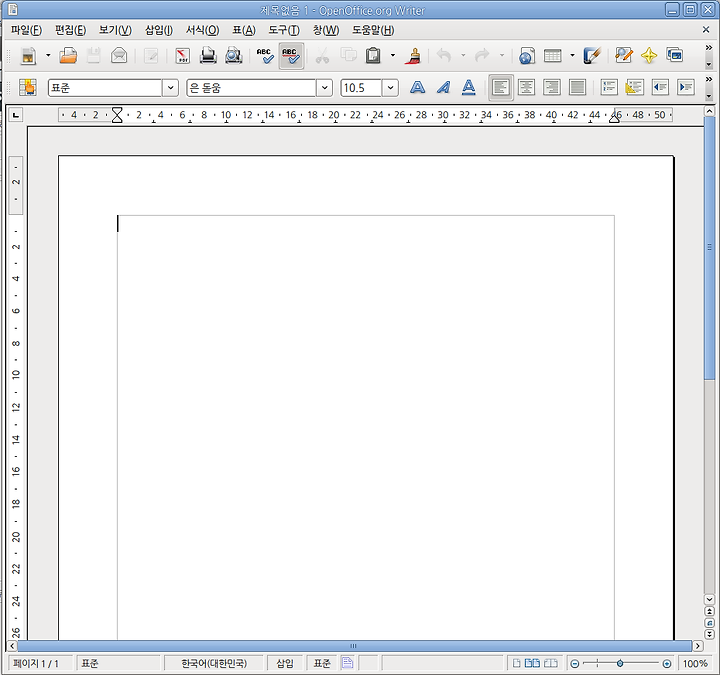Expand the Table insert dropdown arrow
This screenshot has width=720, height=675.
pyautogui.click(x=572, y=56)
